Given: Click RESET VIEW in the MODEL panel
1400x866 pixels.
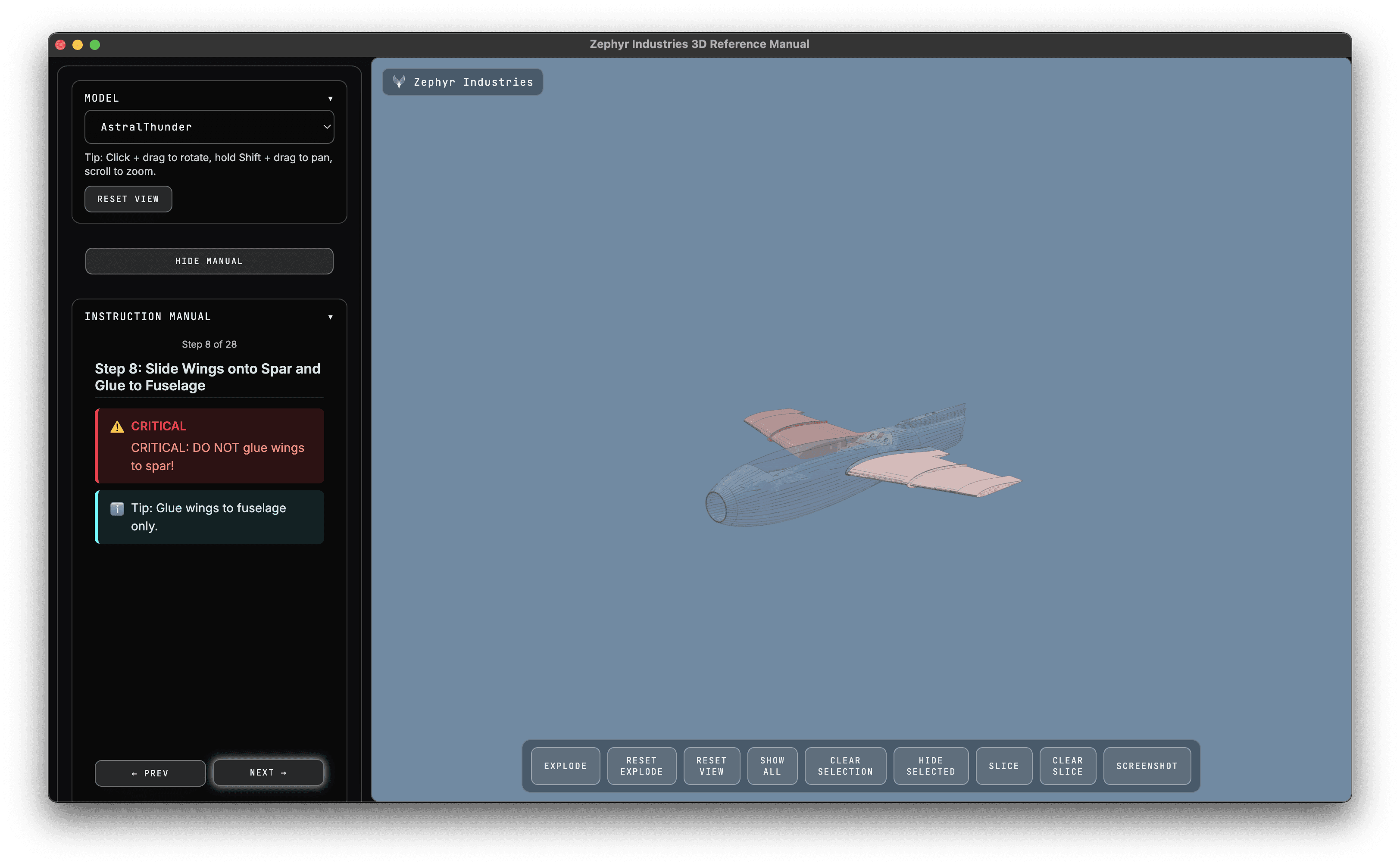Looking at the screenshot, I should pos(128,199).
